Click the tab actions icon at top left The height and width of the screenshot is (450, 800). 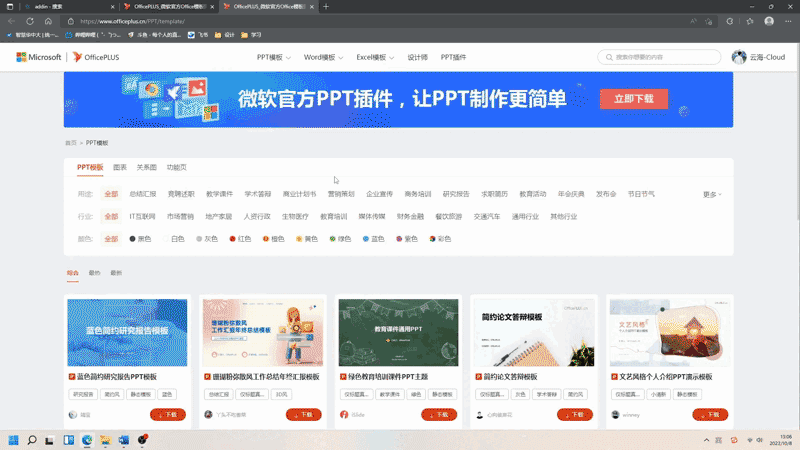[x=10, y=7]
